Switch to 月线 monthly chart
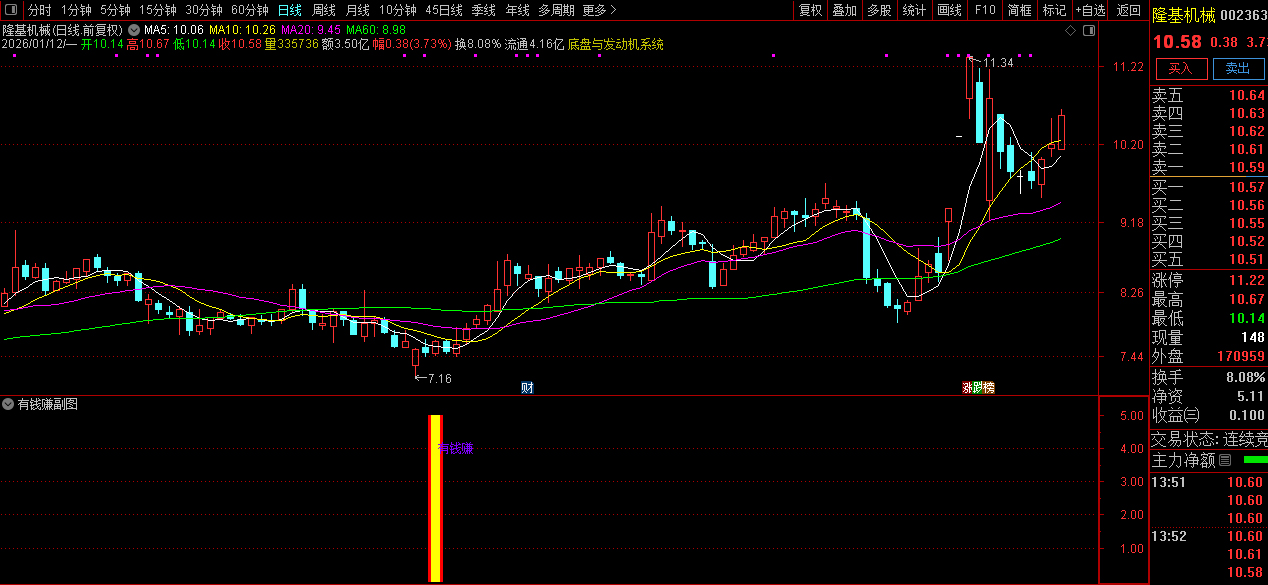This screenshot has width=1268, height=585. (357, 10)
